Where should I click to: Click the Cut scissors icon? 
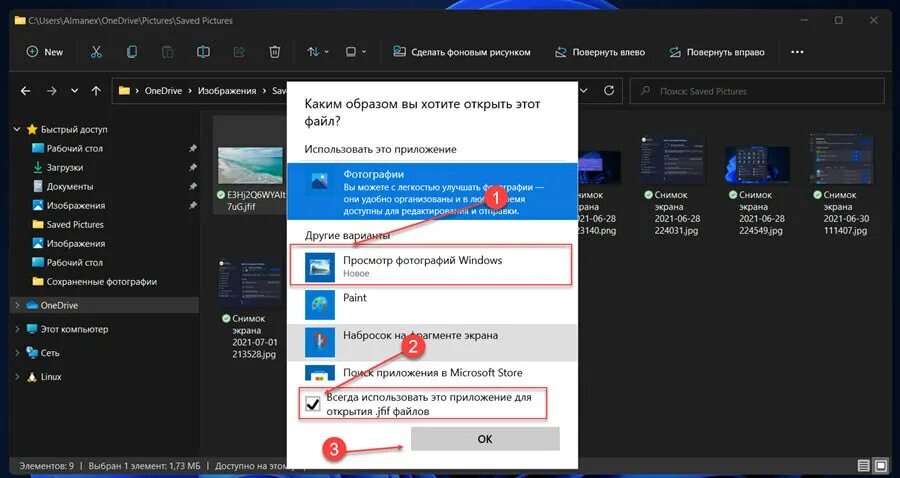click(96, 52)
